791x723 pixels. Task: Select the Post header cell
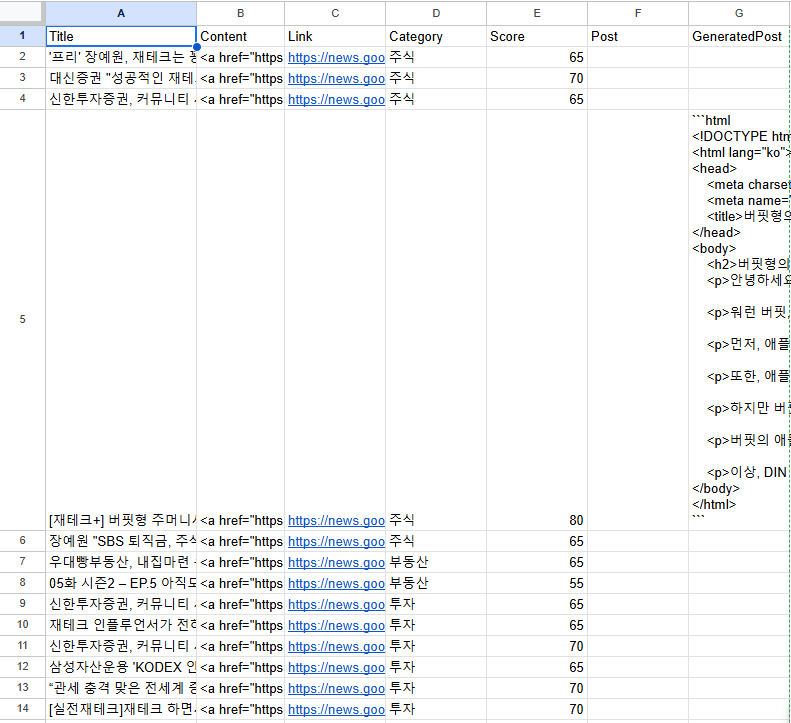pyautogui.click(x=638, y=36)
